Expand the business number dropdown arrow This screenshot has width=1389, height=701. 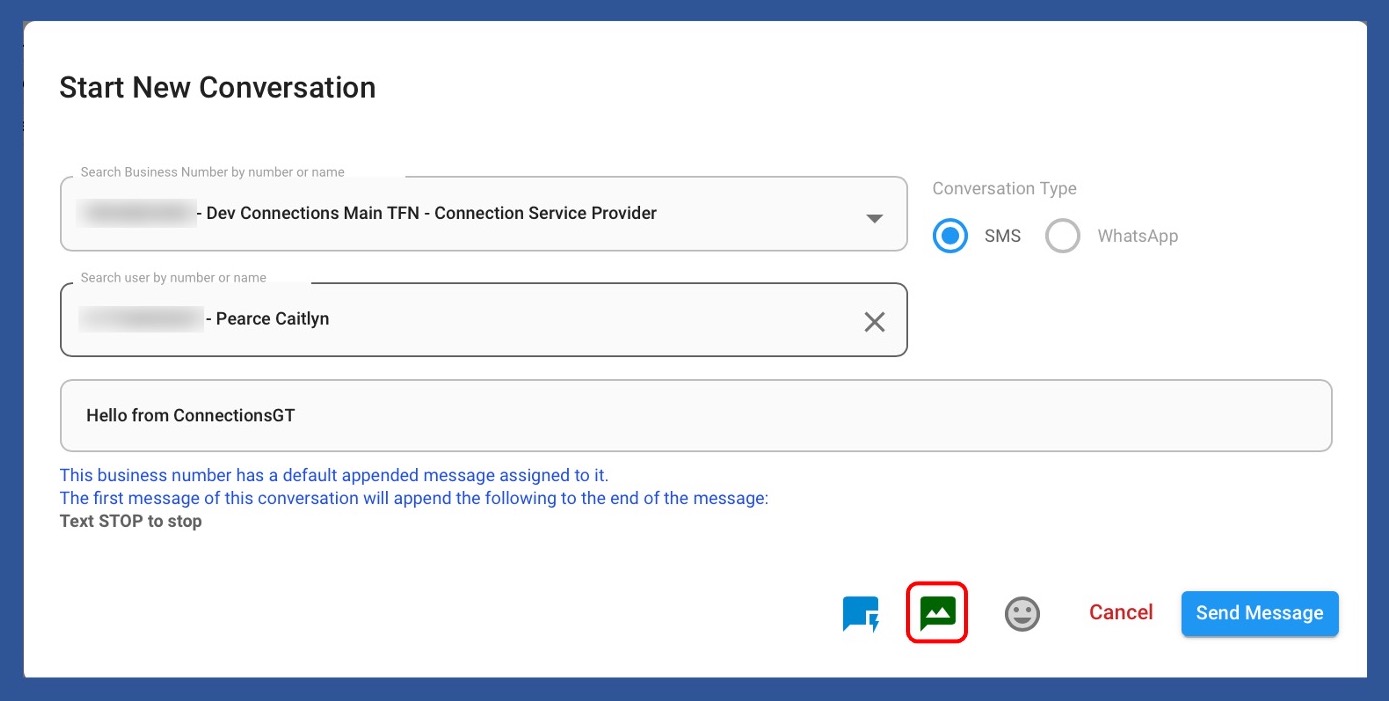click(874, 218)
